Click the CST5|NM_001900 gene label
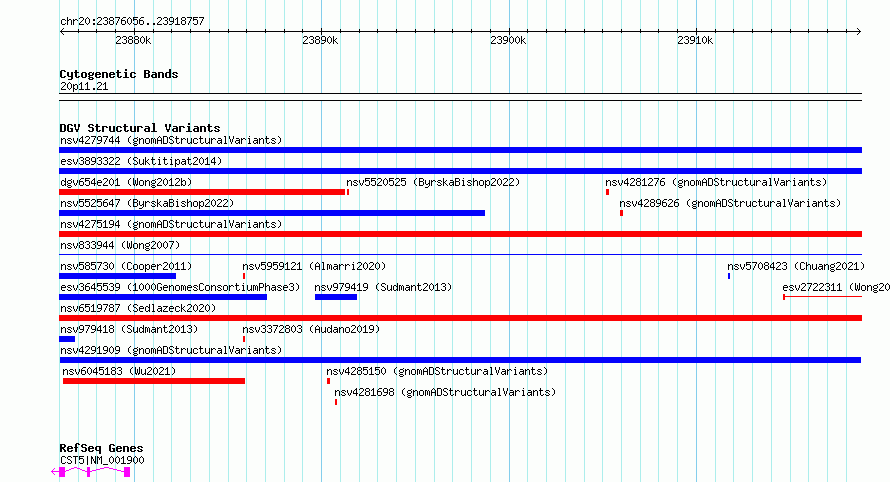The width and height of the screenshot is (890, 482). [x=102, y=460]
